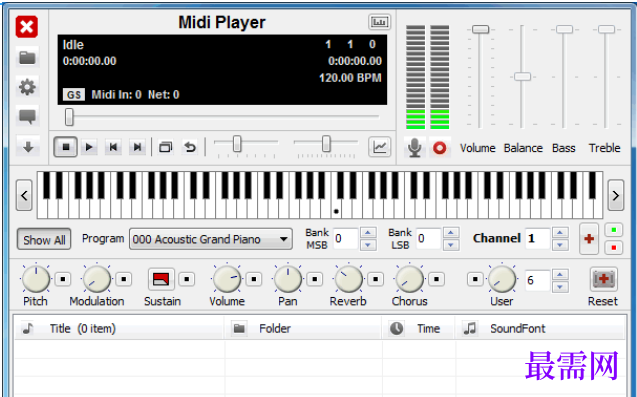Click the microphone input icon
The width and height of the screenshot is (637, 397).
click(414, 147)
